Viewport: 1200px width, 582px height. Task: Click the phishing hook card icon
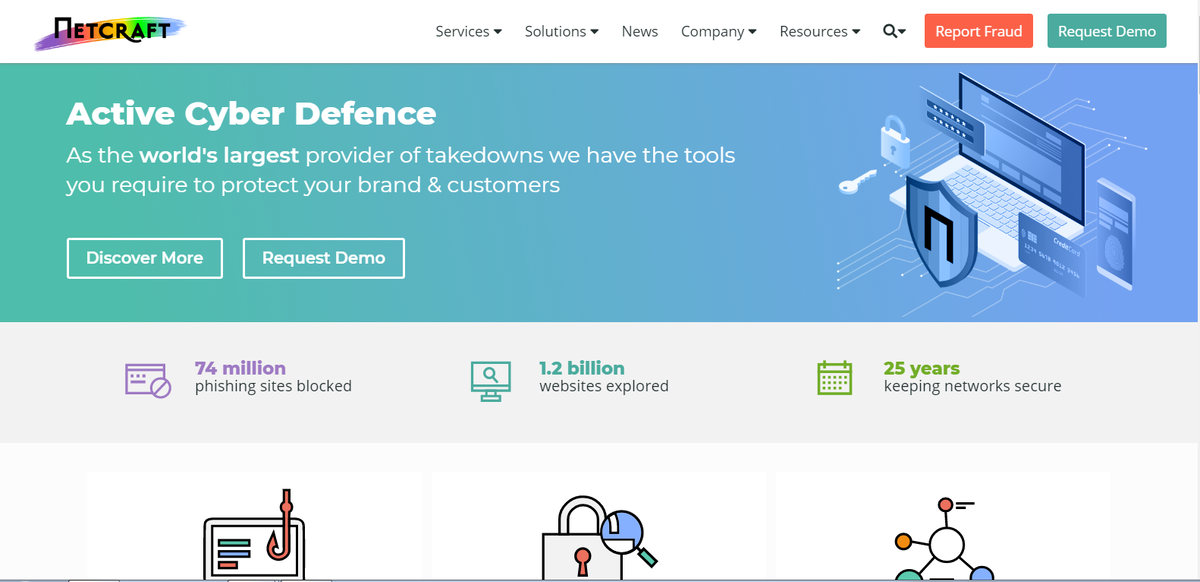(254, 534)
